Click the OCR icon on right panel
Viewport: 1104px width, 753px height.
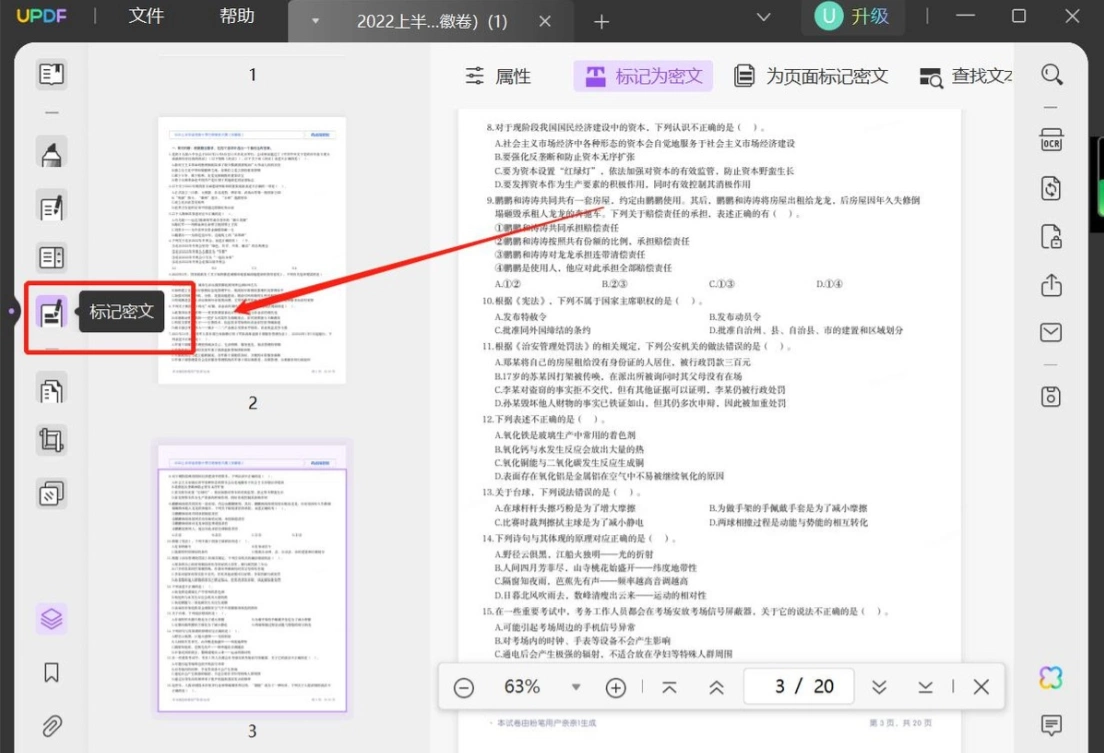point(1051,140)
